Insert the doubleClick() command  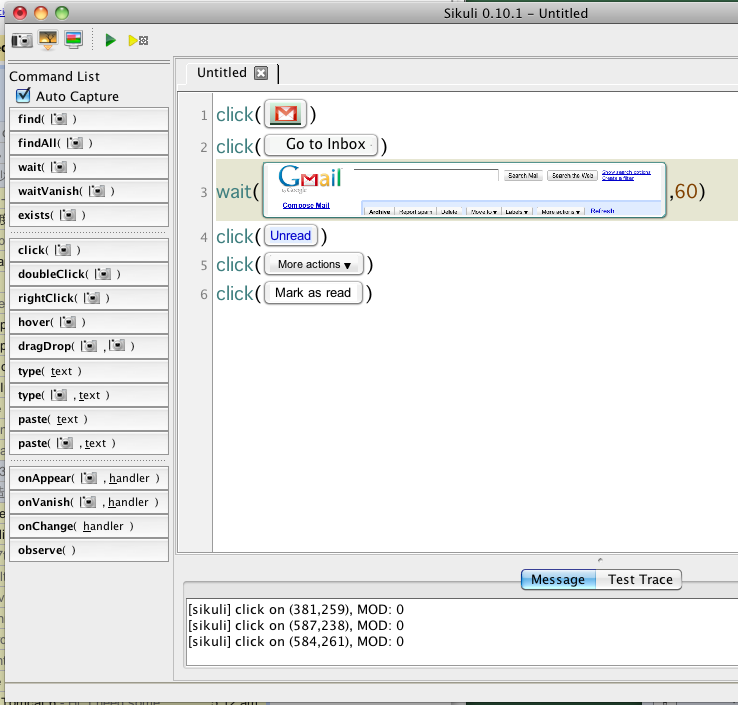tap(89, 274)
